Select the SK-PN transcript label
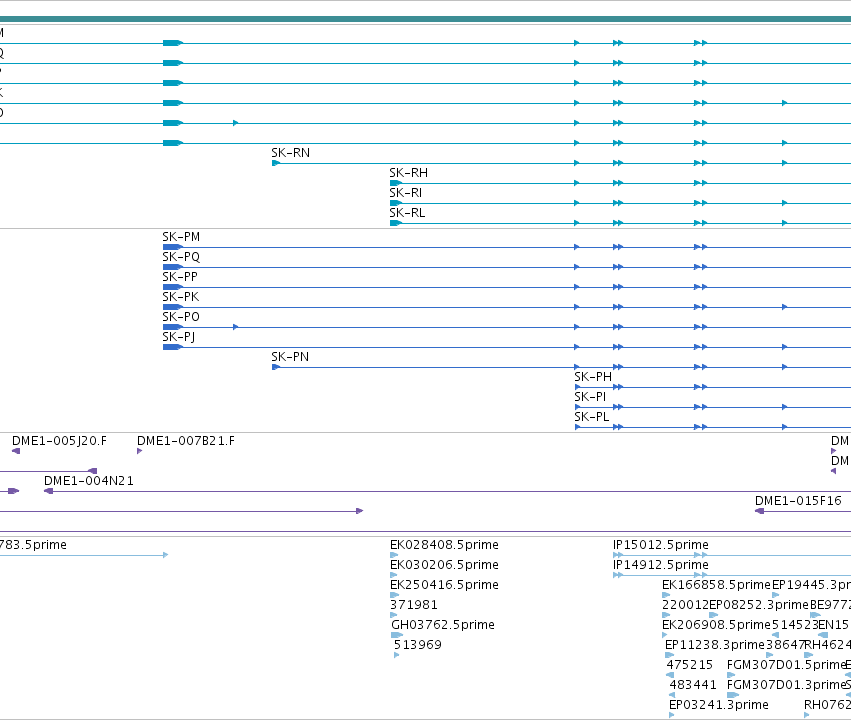851x720 pixels. click(290, 357)
